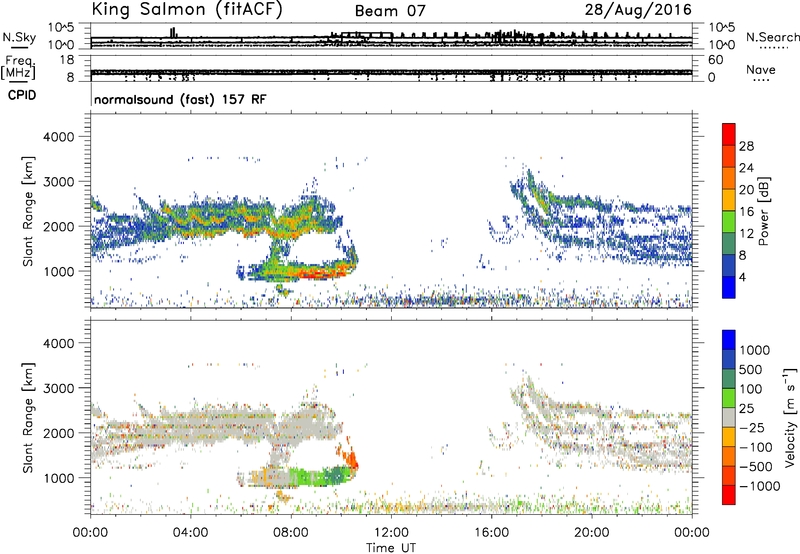Click the date 28/Aug/2016
Viewport: 800px width, 554px height.
point(638,10)
